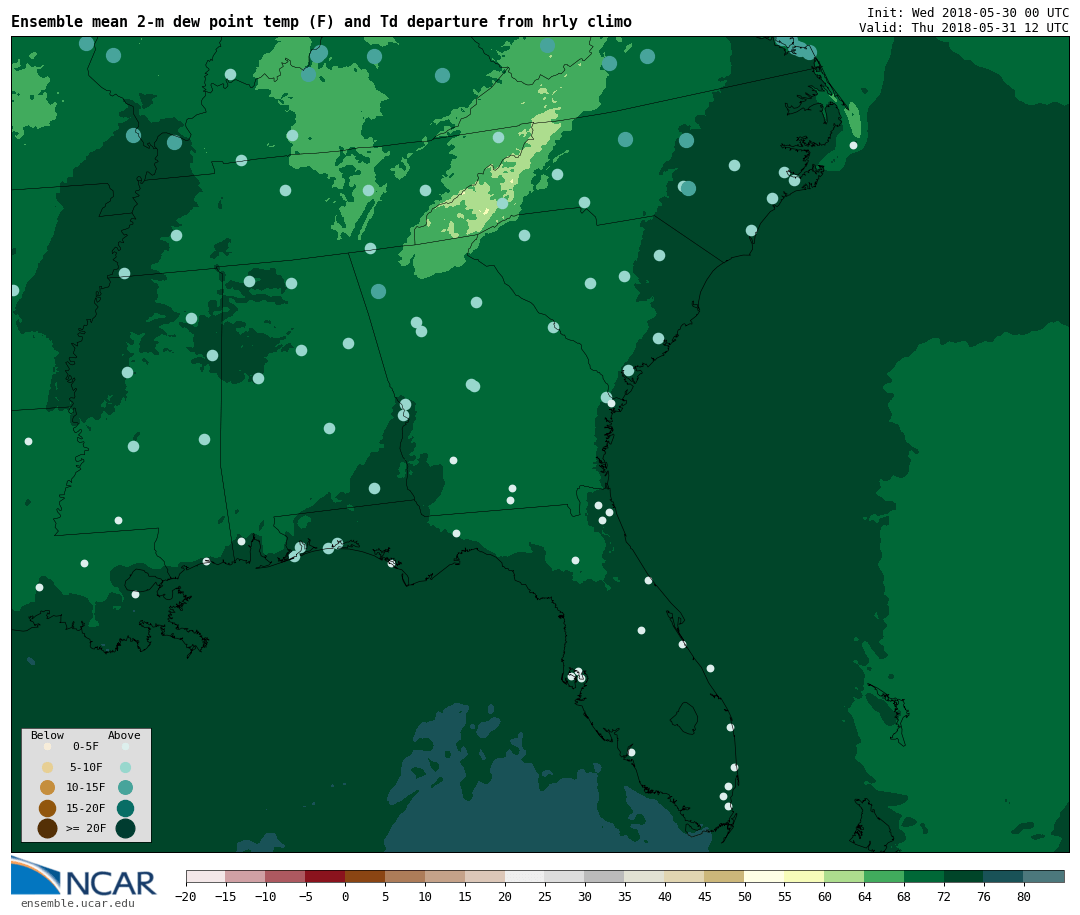Select the -5 to 0 dark red swatch
This screenshot has width=1080, height=915.
coord(325,876)
